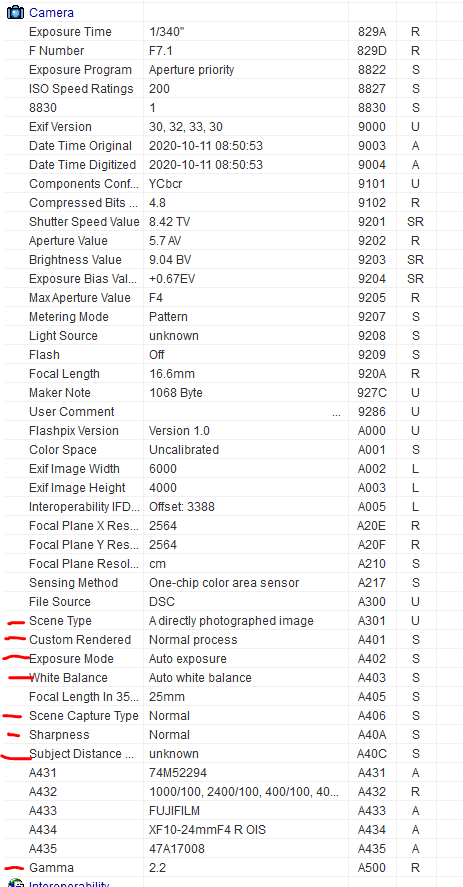Collapse the Camera section header
463x887 pixels.
click(x=51, y=12)
